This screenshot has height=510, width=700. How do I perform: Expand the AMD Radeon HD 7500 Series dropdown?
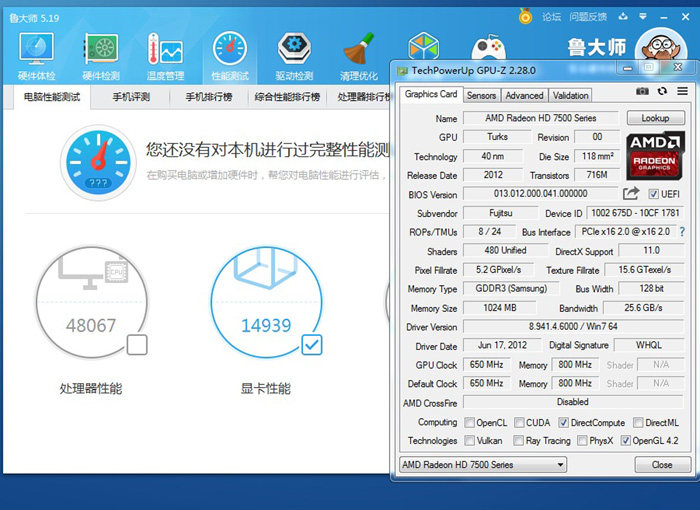(x=483, y=464)
